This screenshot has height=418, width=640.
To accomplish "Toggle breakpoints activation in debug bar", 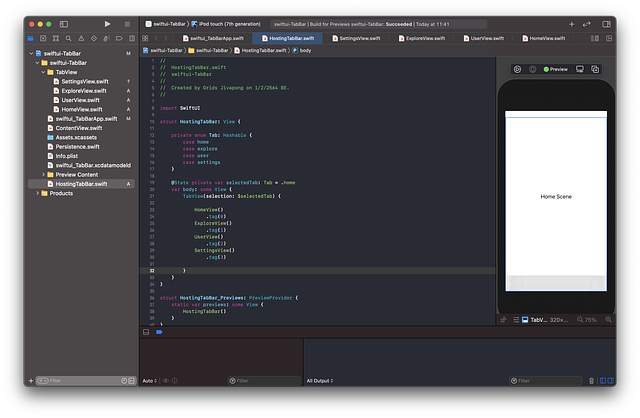I will point(160,332).
